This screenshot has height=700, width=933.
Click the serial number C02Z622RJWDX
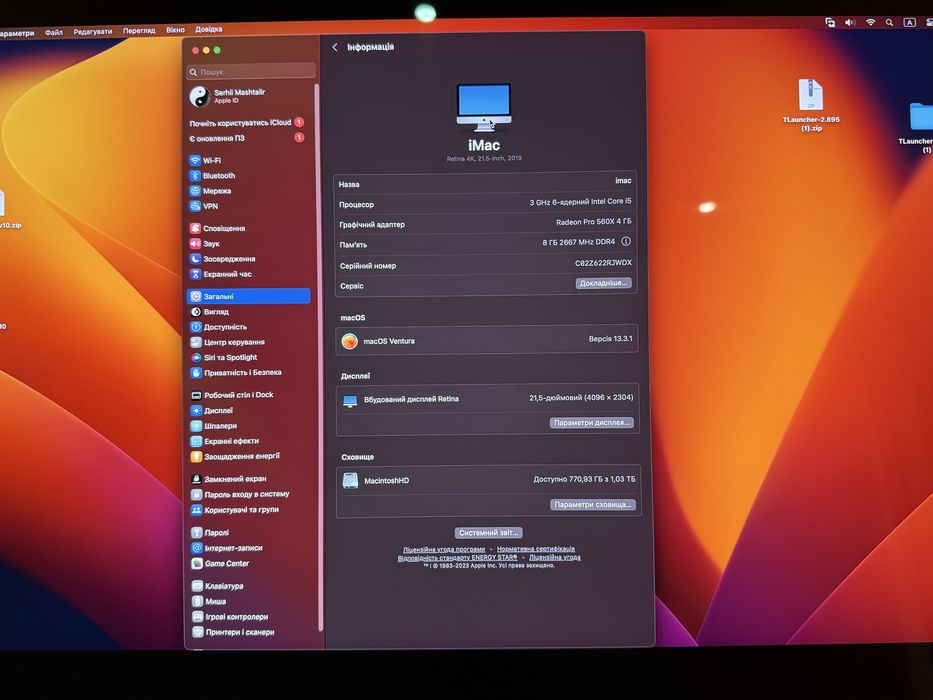603,263
